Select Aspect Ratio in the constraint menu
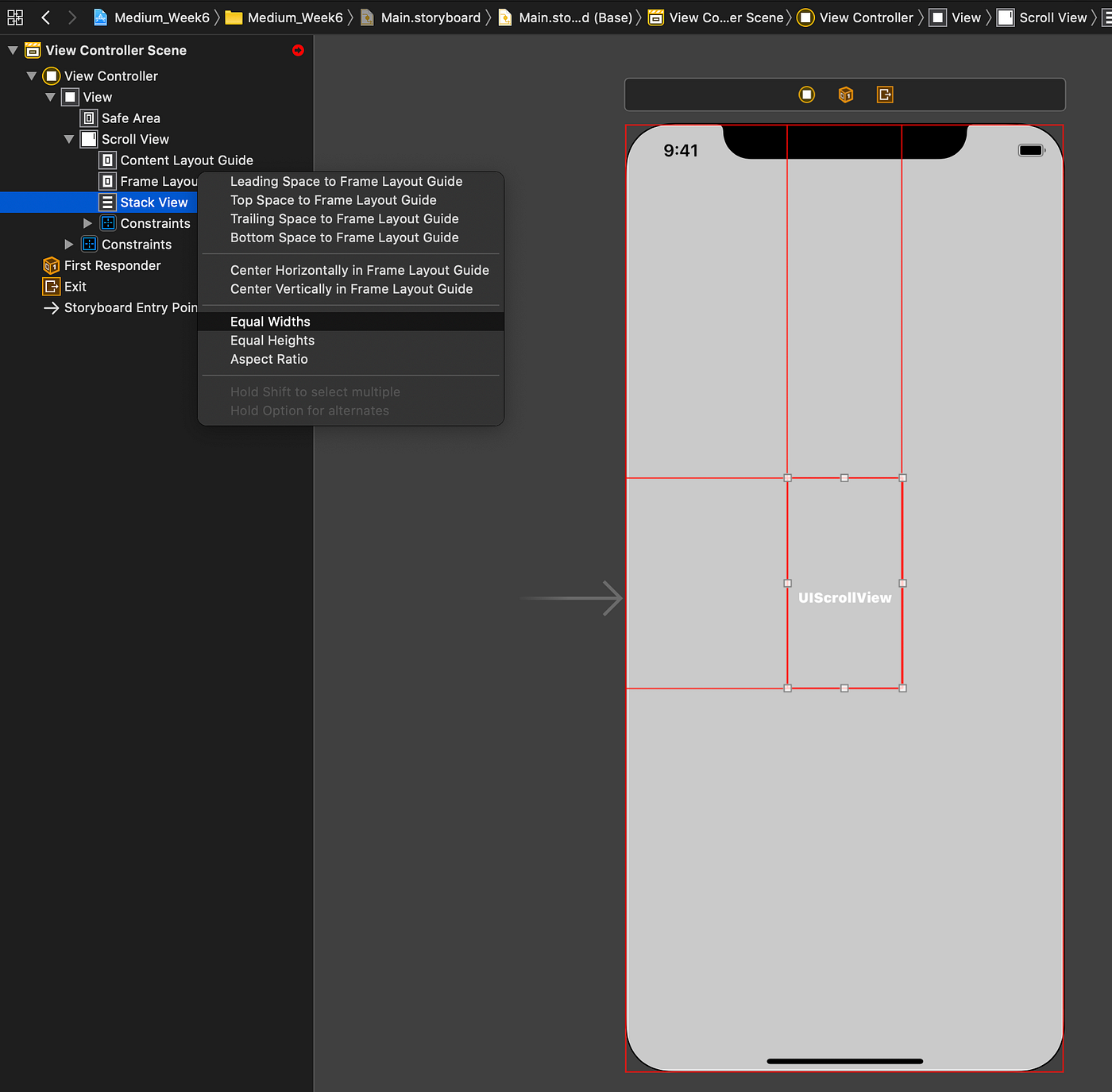Image resolution: width=1112 pixels, height=1092 pixels. point(268,359)
